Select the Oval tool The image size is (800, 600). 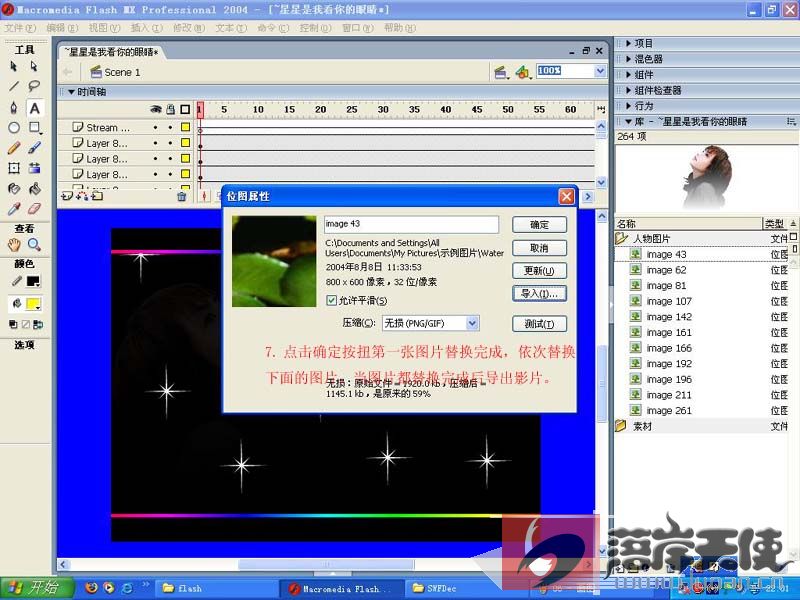[x=14, y=128]
